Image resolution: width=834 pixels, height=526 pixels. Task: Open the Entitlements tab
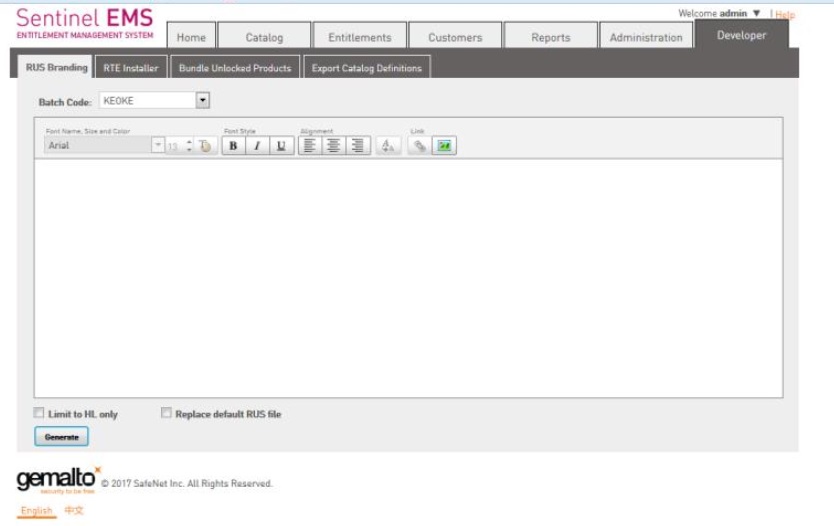click(359, 37)
